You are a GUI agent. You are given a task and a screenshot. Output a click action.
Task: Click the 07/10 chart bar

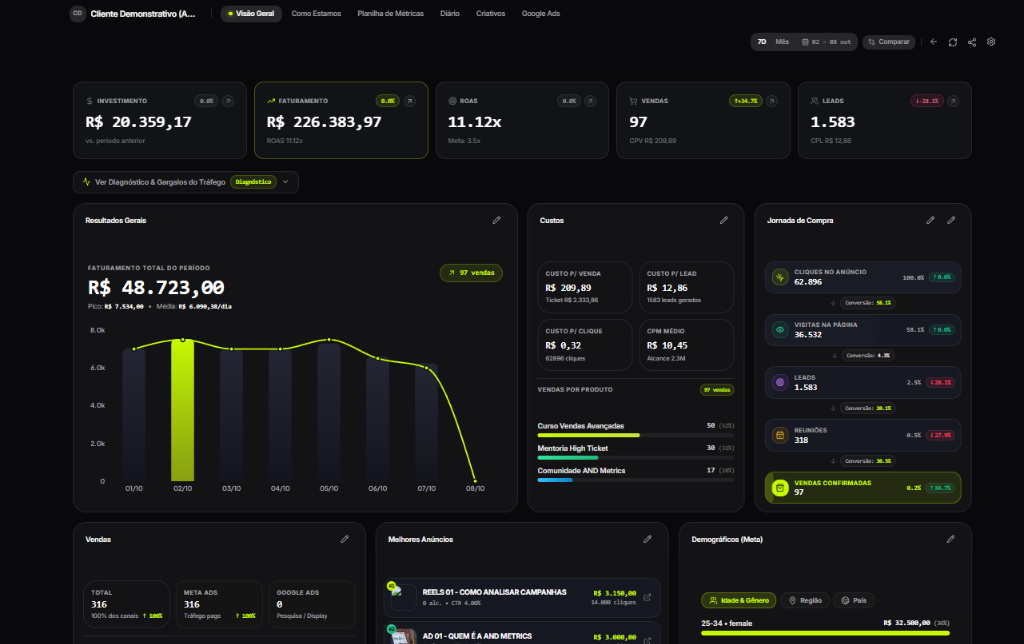click(x=426, y=423)
